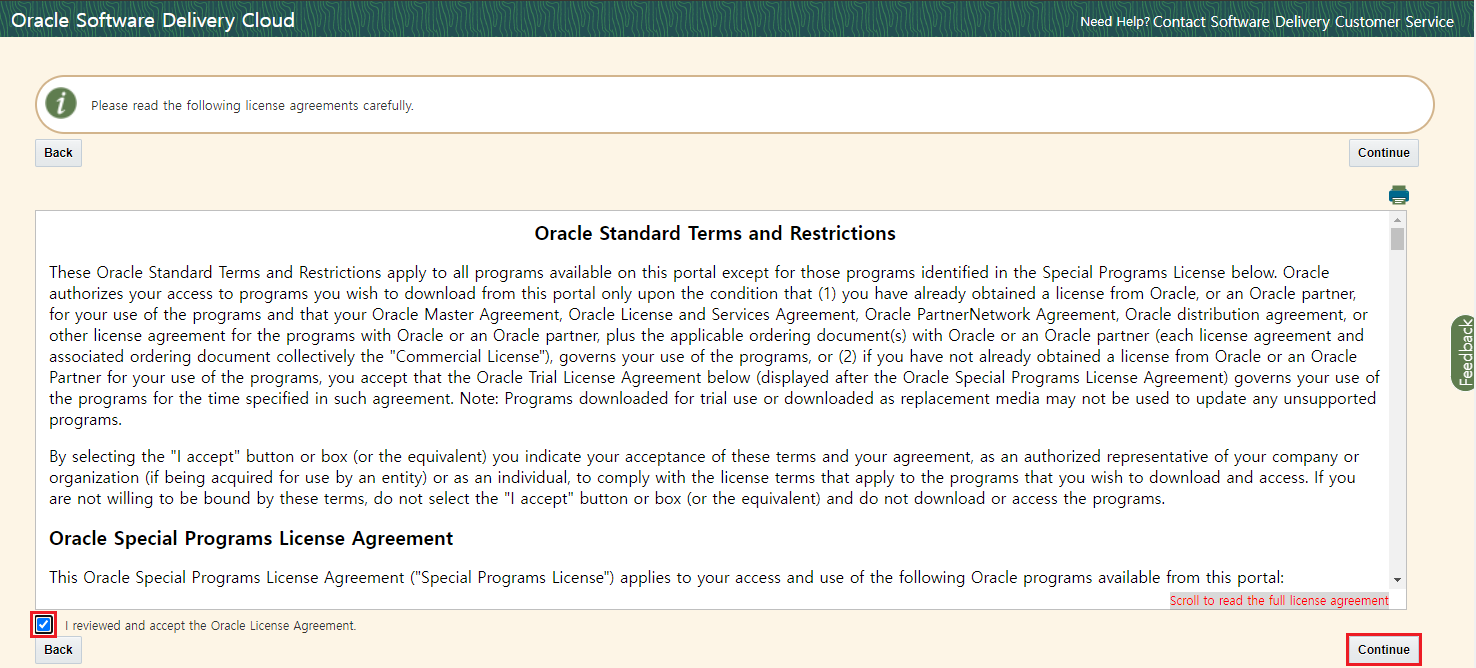Click the top Continue button
Screen dimensions: 1476x668
pyautogui.click(x=1384, y=153)
